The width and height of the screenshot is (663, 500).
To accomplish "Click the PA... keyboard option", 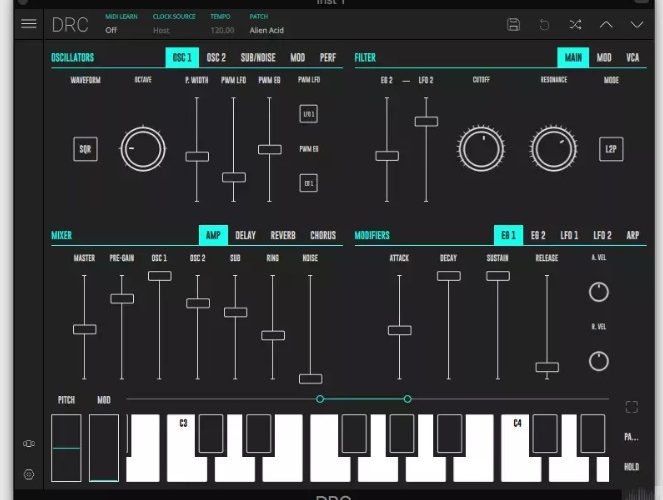I will (x=631, y=437).
